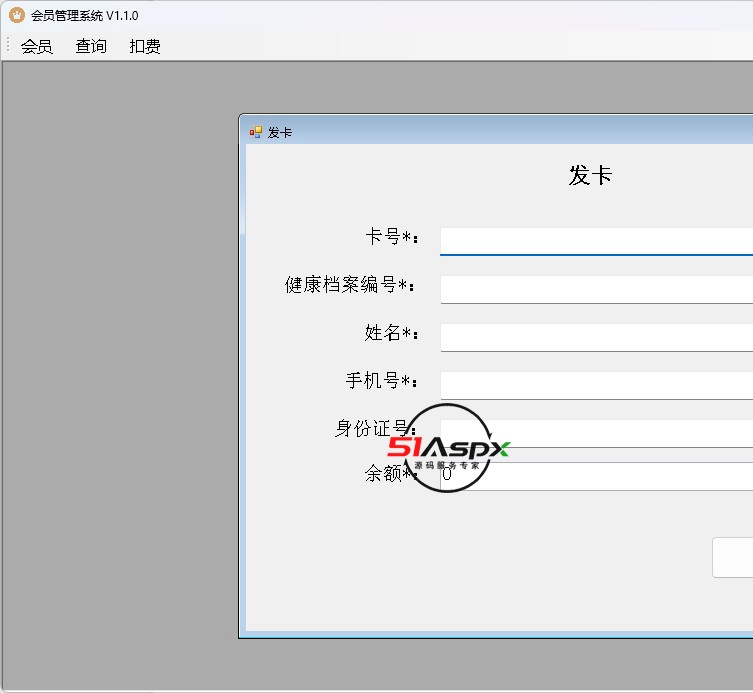Click the 会员管理系统 V1.1.0 title text
This screenshot has width=753, height=693.
[85, 15]
